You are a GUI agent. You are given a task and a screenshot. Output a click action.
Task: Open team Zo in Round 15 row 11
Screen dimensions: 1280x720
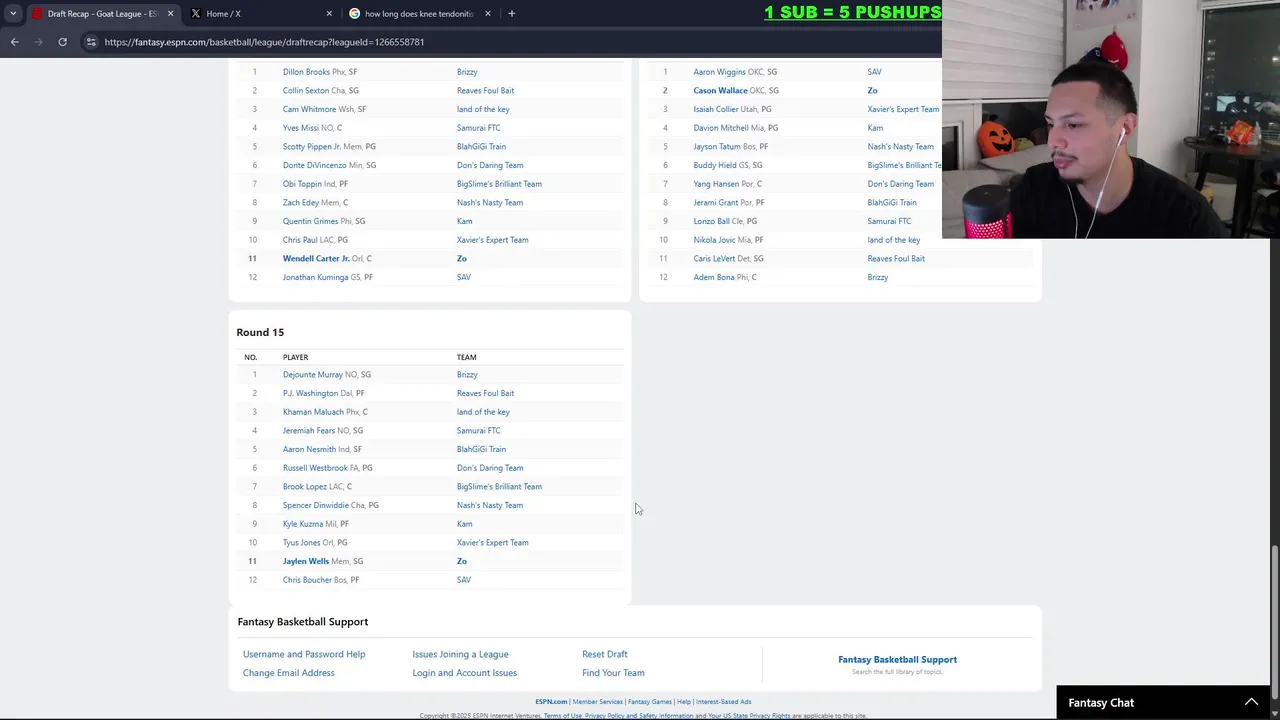click(462, 561)
